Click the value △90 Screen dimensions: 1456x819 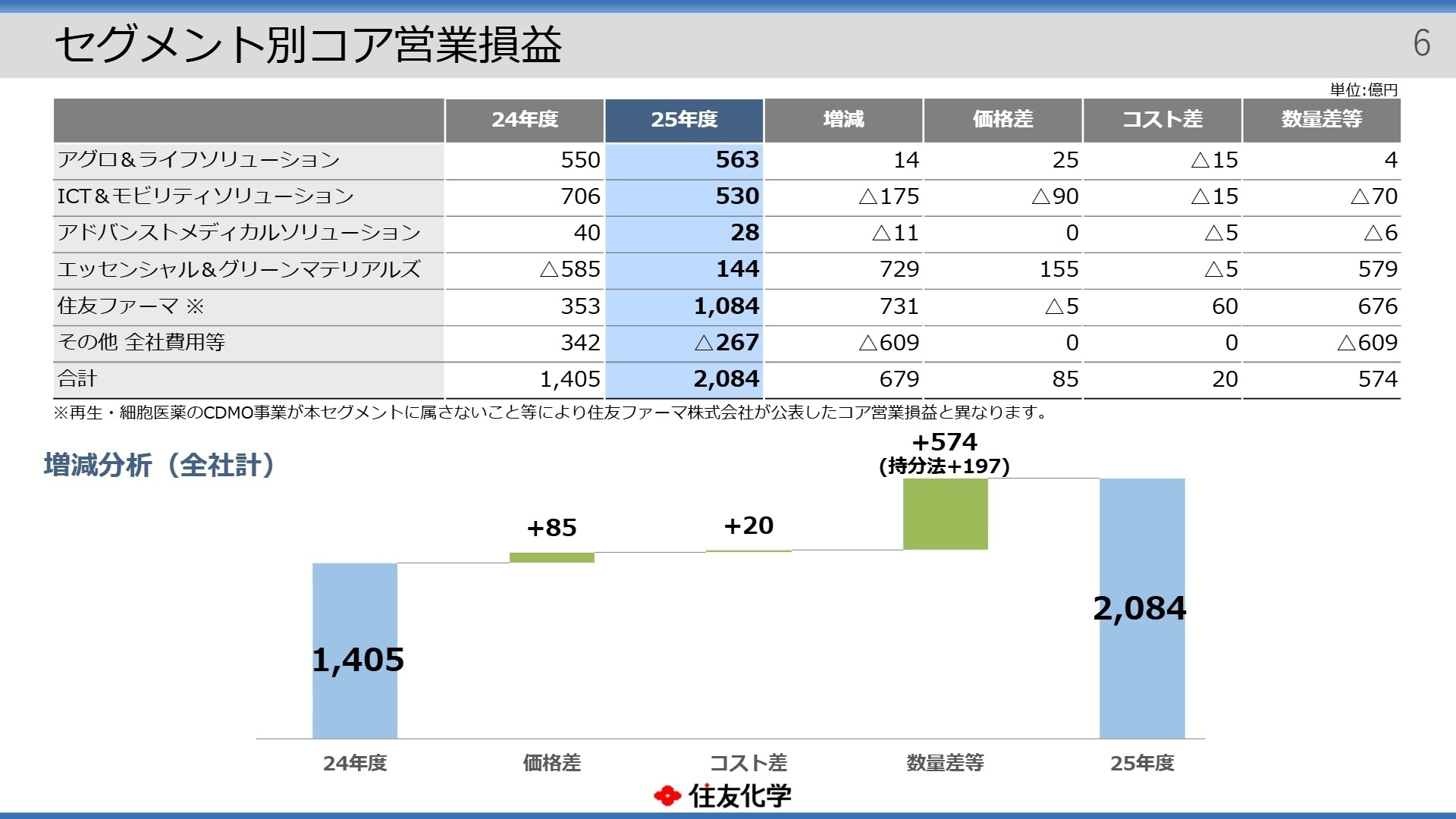point(1055,196)
